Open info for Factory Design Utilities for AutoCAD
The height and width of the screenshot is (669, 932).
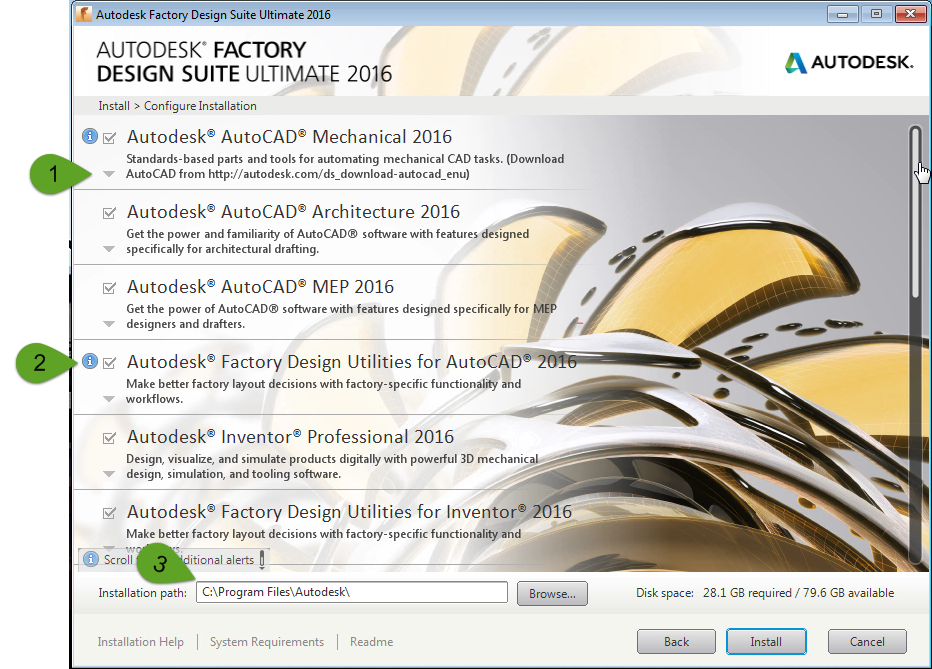click(x=90, y=361)
